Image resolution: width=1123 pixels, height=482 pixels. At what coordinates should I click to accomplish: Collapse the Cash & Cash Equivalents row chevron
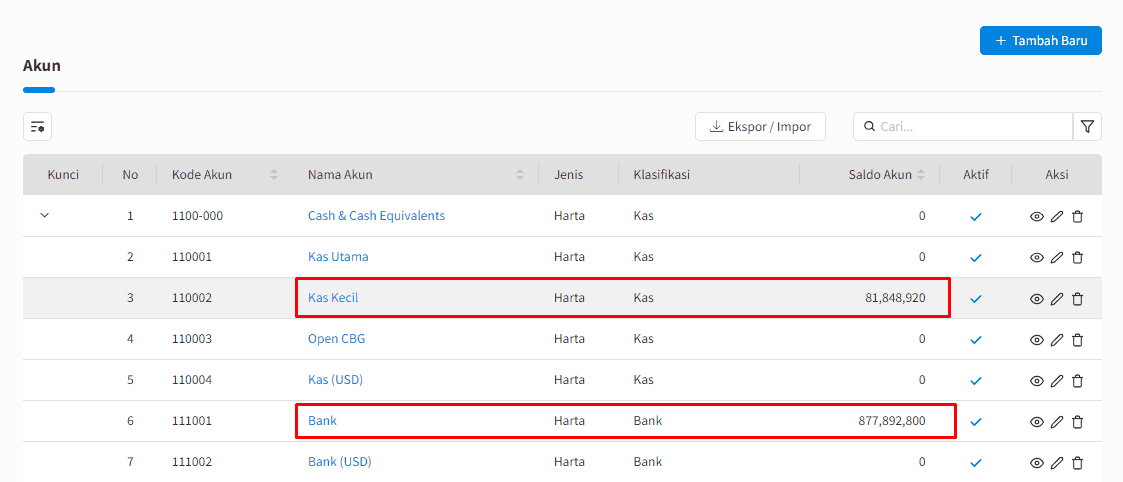[x=44, y=215]
